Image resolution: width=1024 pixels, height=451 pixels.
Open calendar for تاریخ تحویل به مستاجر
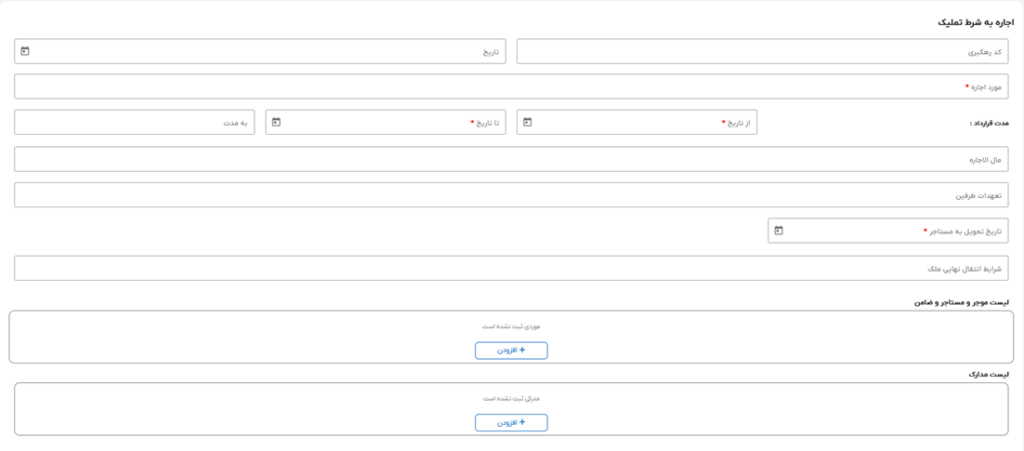(779, 232)
